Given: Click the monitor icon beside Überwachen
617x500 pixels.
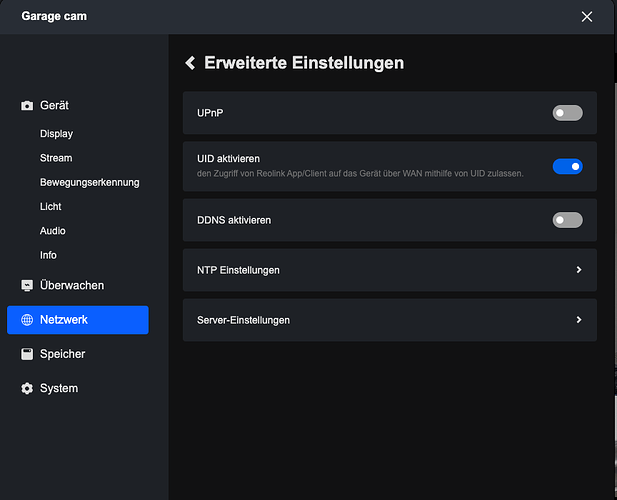Looking at the screenshot, I should tap(27, 285).
